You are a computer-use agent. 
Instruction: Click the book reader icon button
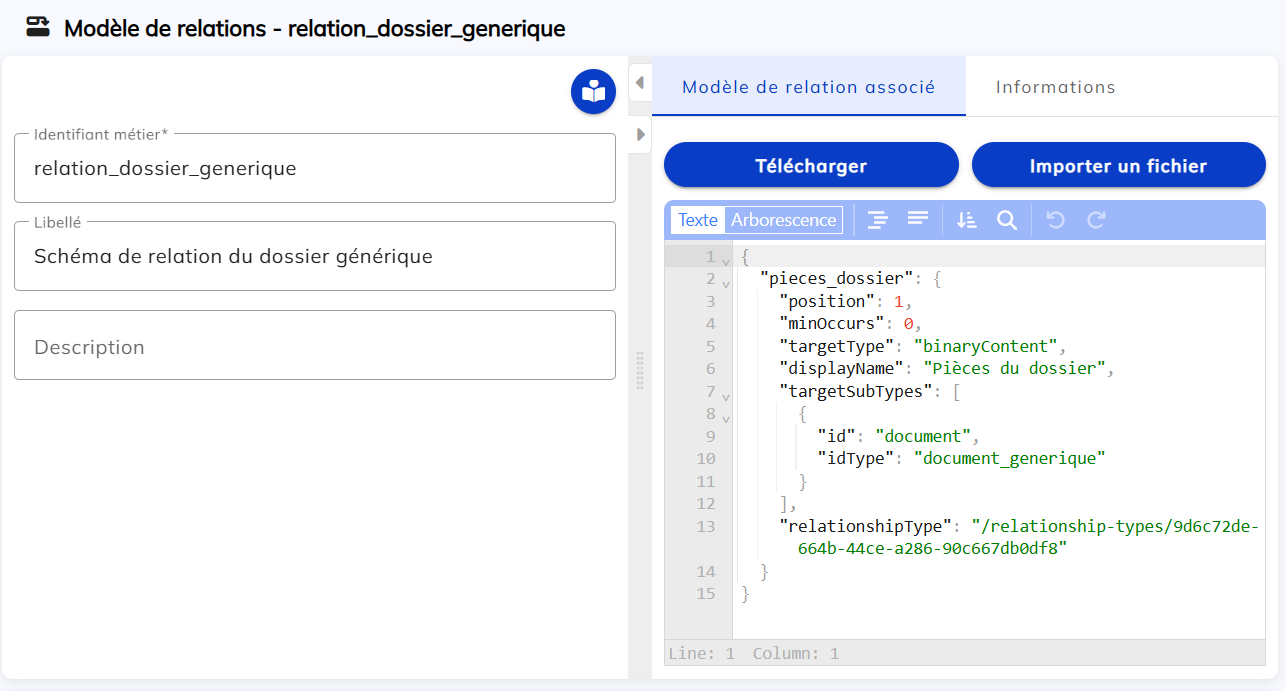click(593, 92)
